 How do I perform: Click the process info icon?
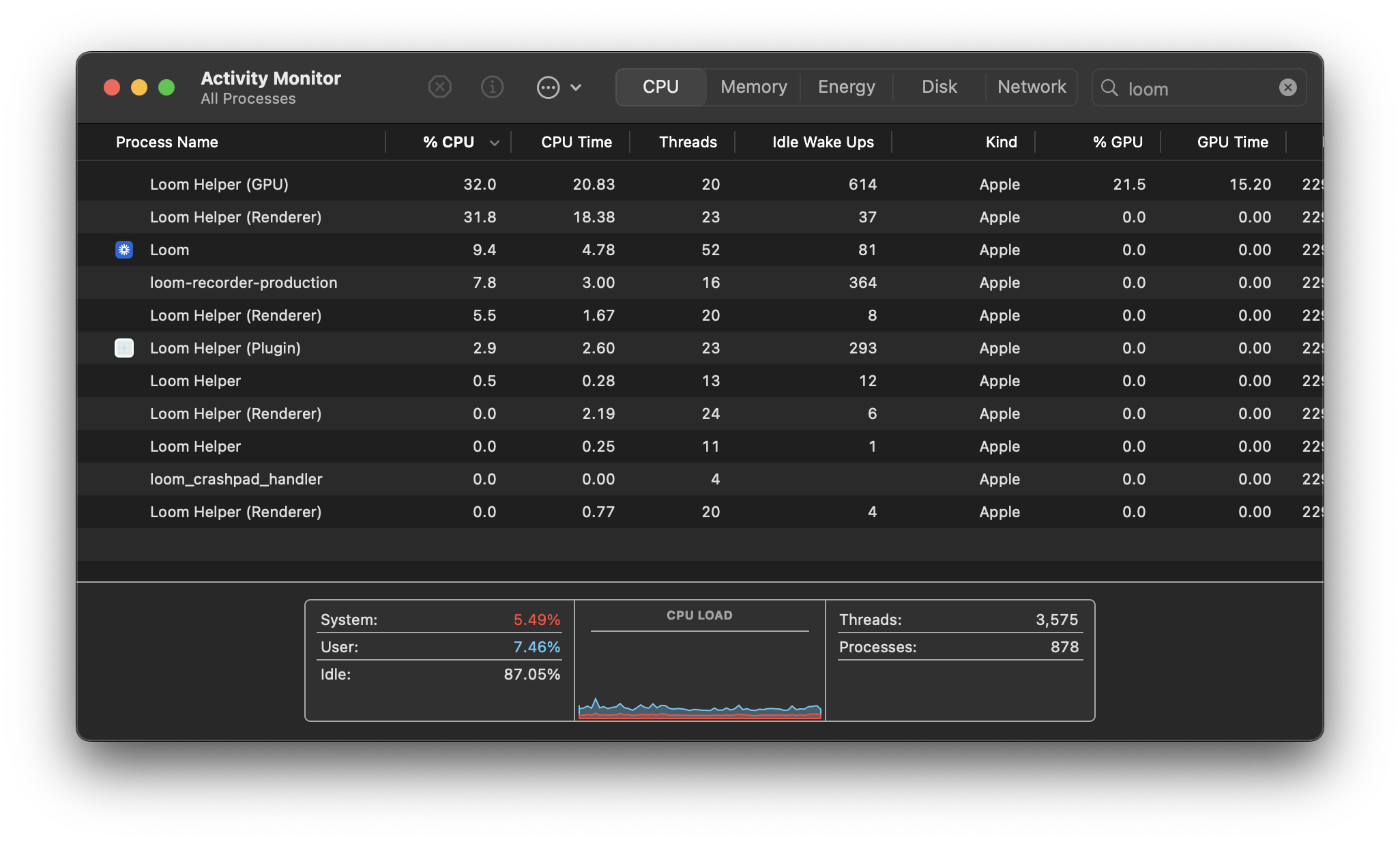click(x=492, y=87)
